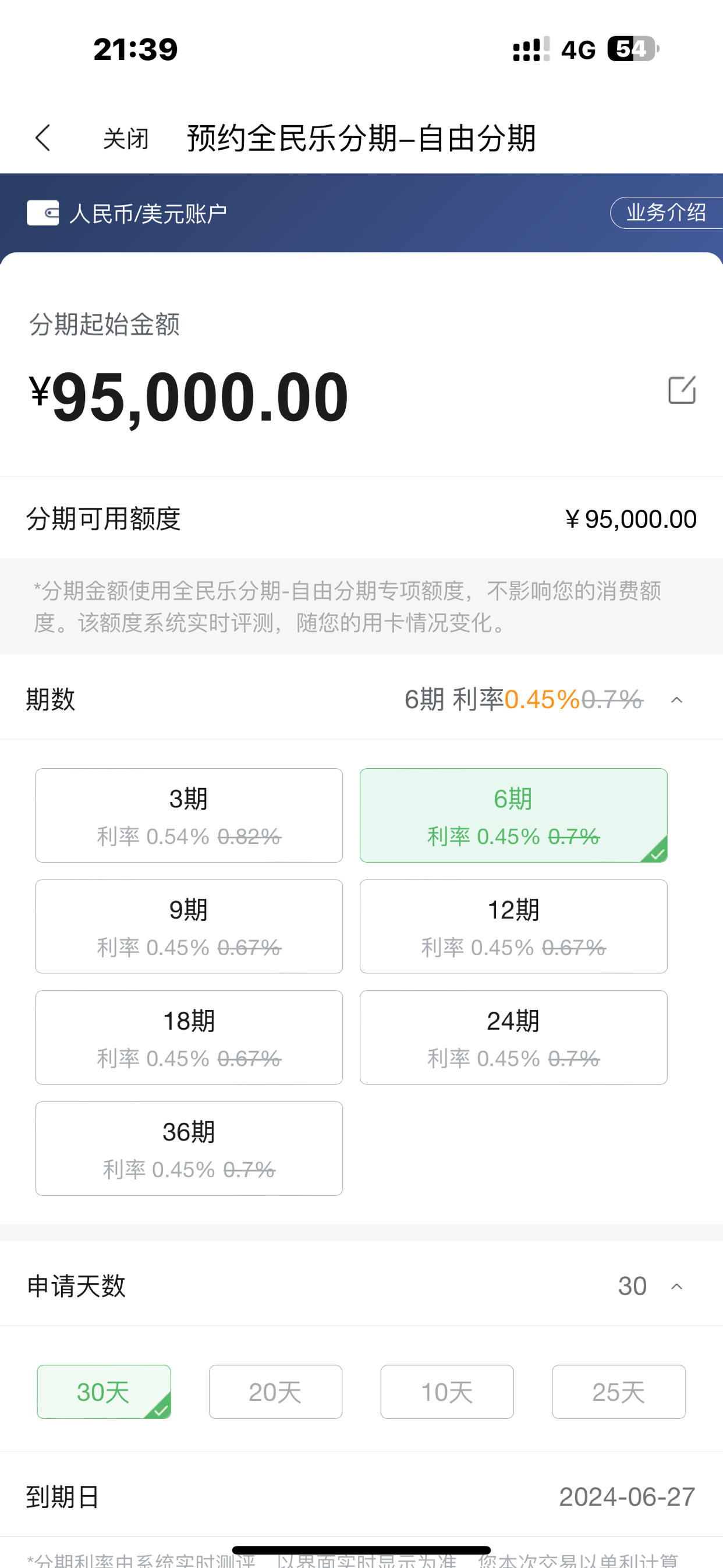Collapse the 期数 chevron arrow

point(677,700)
